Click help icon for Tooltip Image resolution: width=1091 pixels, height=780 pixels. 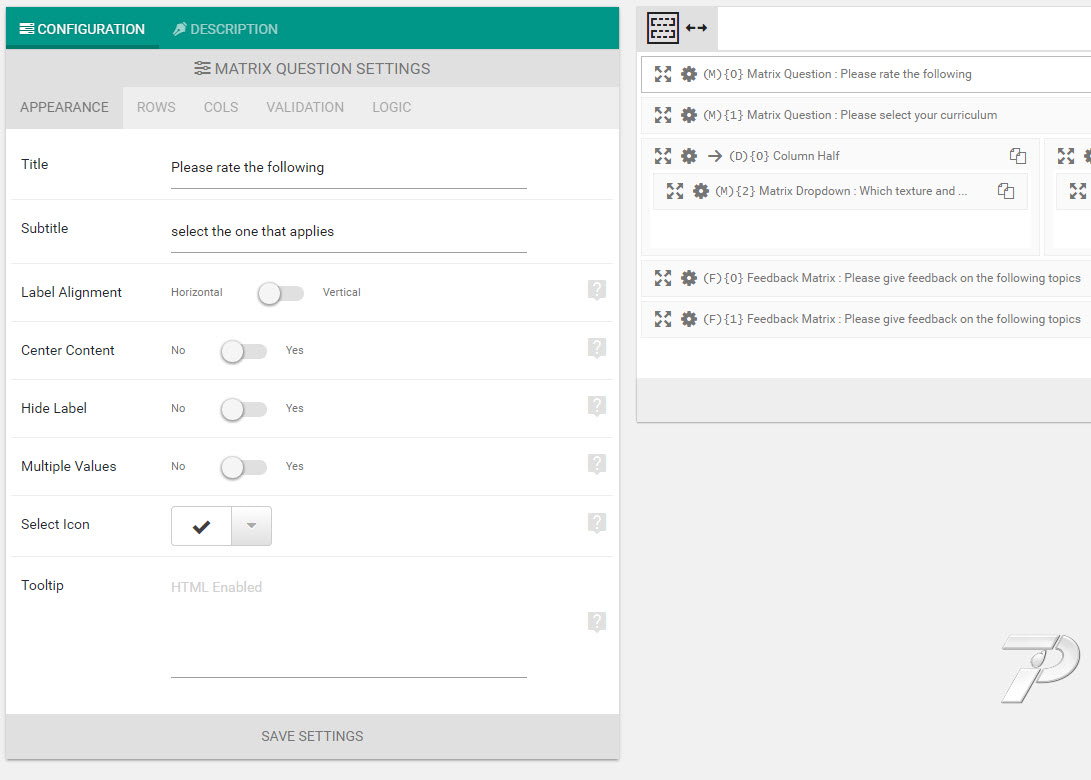tap(597, 622)
